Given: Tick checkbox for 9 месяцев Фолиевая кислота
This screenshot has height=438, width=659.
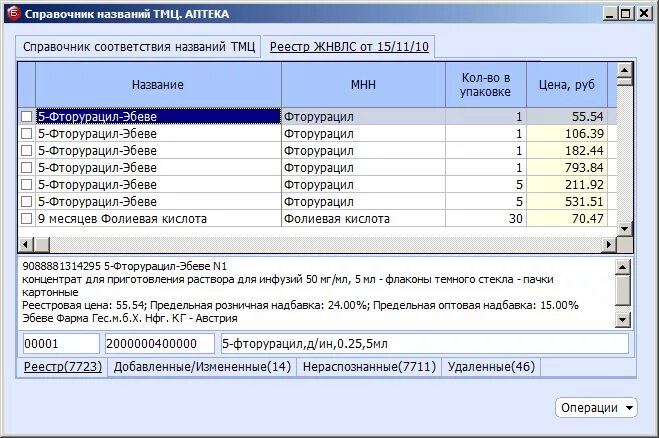Looking at the screenshot, I should [x=26, y=219].
